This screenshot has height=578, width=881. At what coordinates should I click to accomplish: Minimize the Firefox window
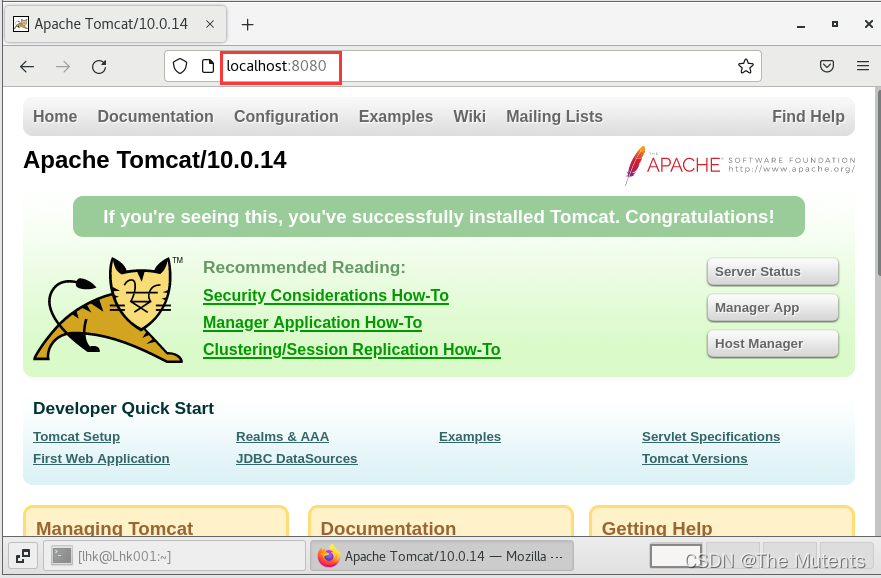(x=801, y=25)
